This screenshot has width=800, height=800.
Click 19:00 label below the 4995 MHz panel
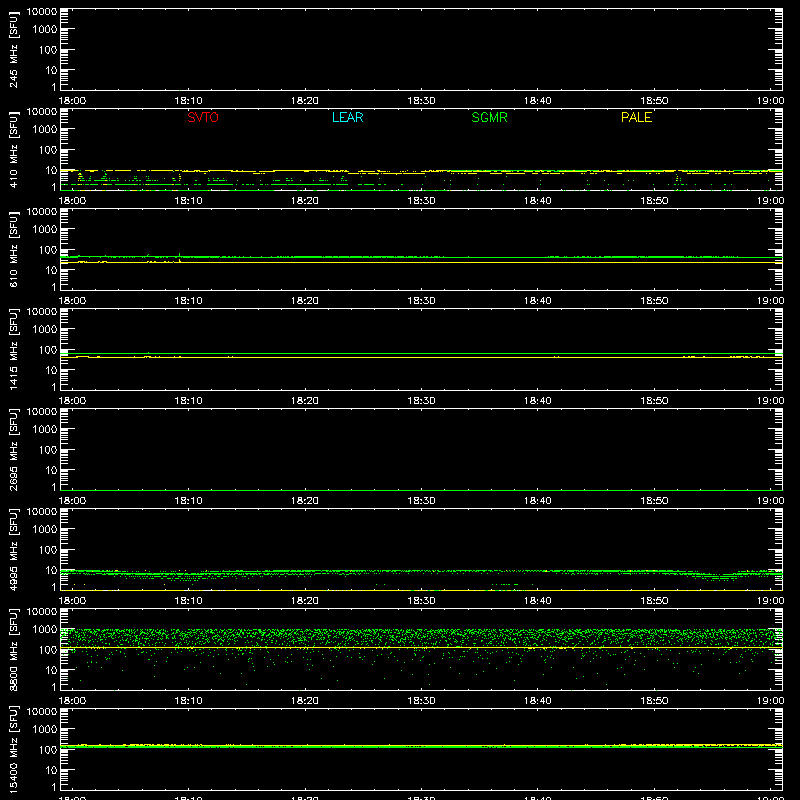[770, 601]
